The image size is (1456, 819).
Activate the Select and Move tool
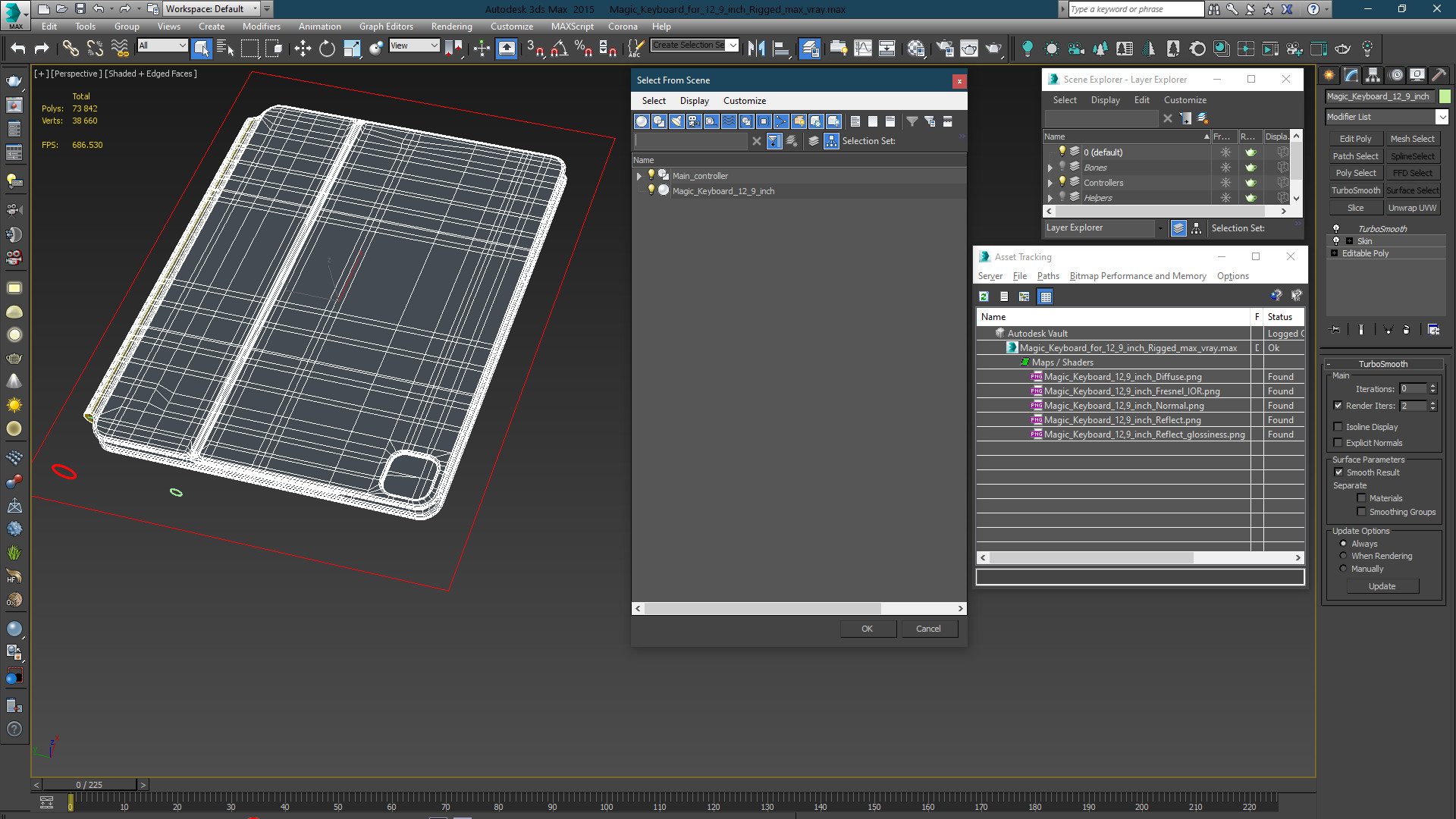303,49
